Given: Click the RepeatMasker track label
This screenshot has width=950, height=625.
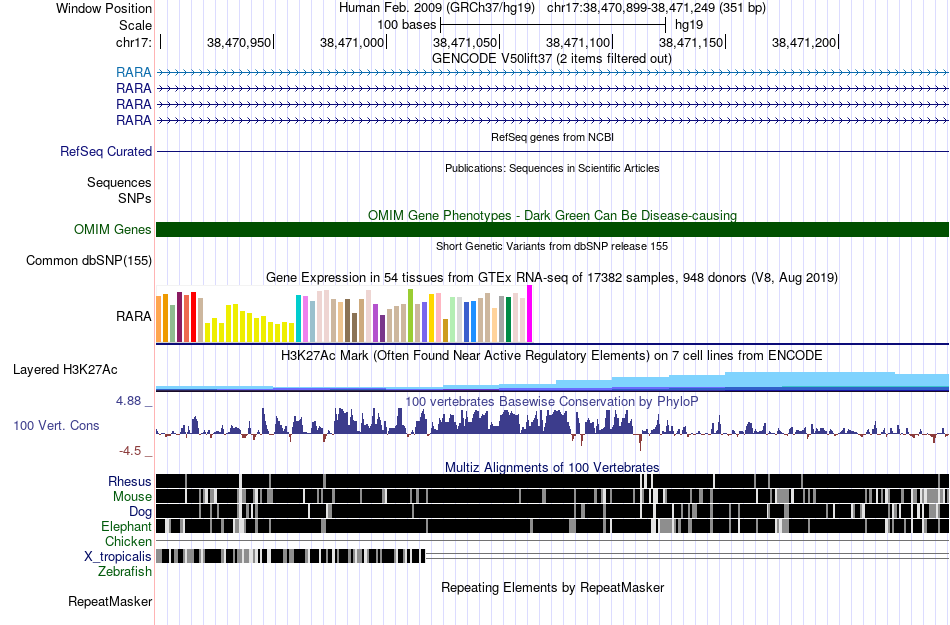Looking at the screenshot, I should (110, 601).
